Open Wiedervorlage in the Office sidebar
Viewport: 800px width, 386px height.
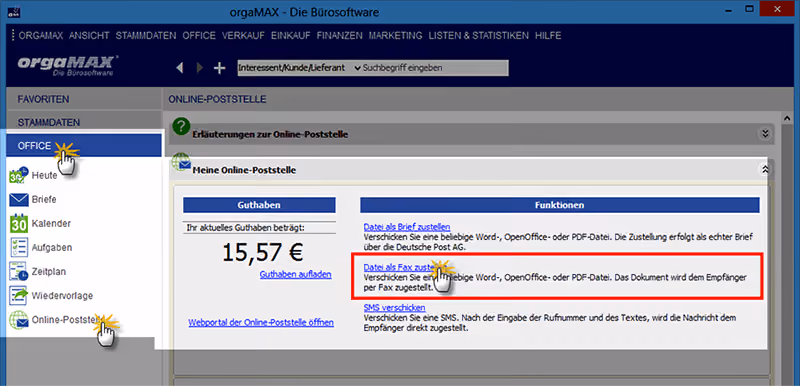[62, 296]
